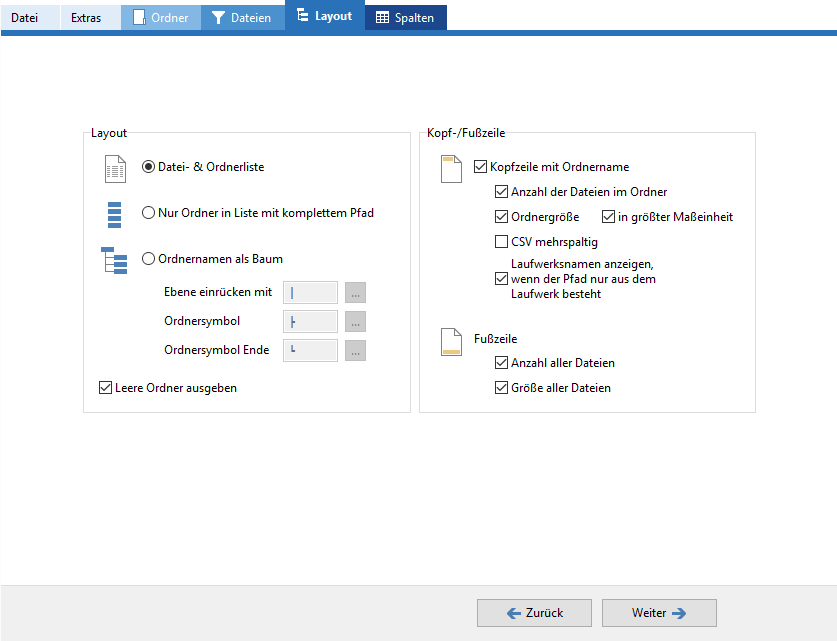Screen dimensions: 837x641
Task: Open picker button next to Ordnersymbol field
Action: pyautogui.click(x=355, y=322)
